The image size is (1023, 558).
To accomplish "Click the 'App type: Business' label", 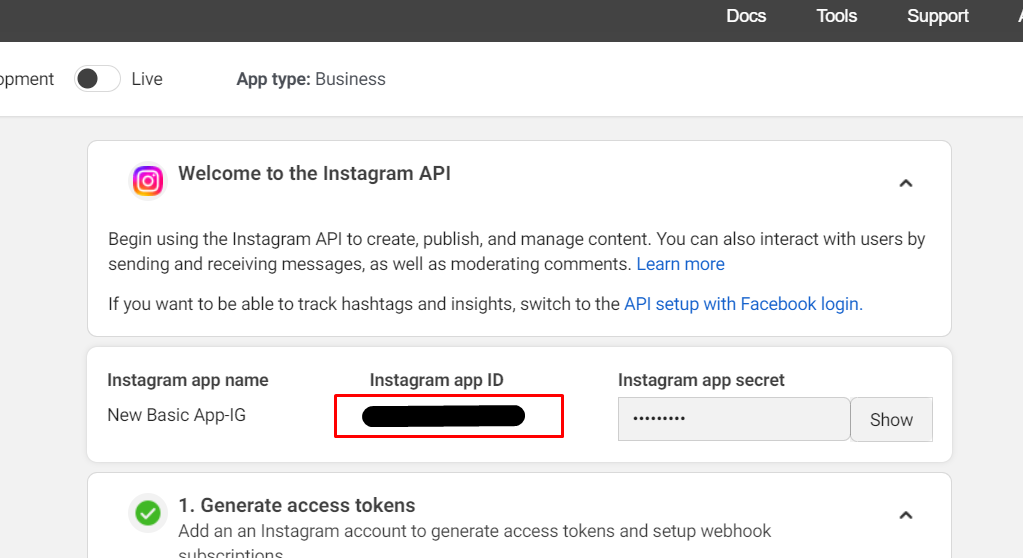I will (311, 79).
